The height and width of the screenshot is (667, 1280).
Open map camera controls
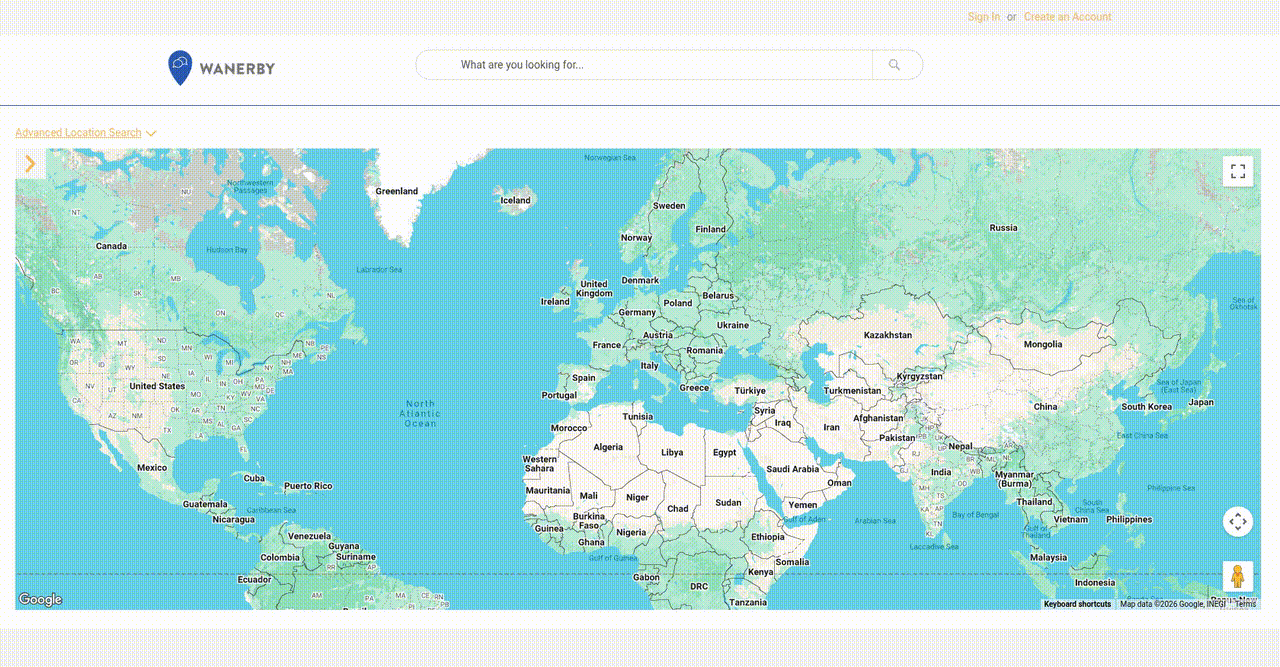click(1238, 522)
